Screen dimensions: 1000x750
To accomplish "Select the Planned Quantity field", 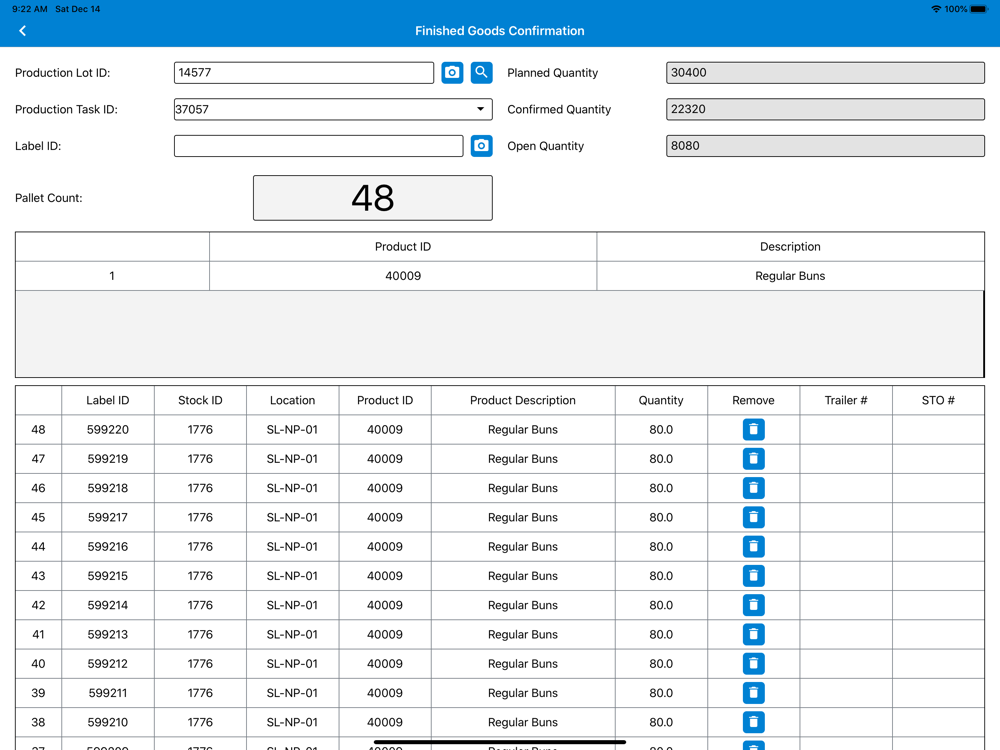I will (824, 73).
